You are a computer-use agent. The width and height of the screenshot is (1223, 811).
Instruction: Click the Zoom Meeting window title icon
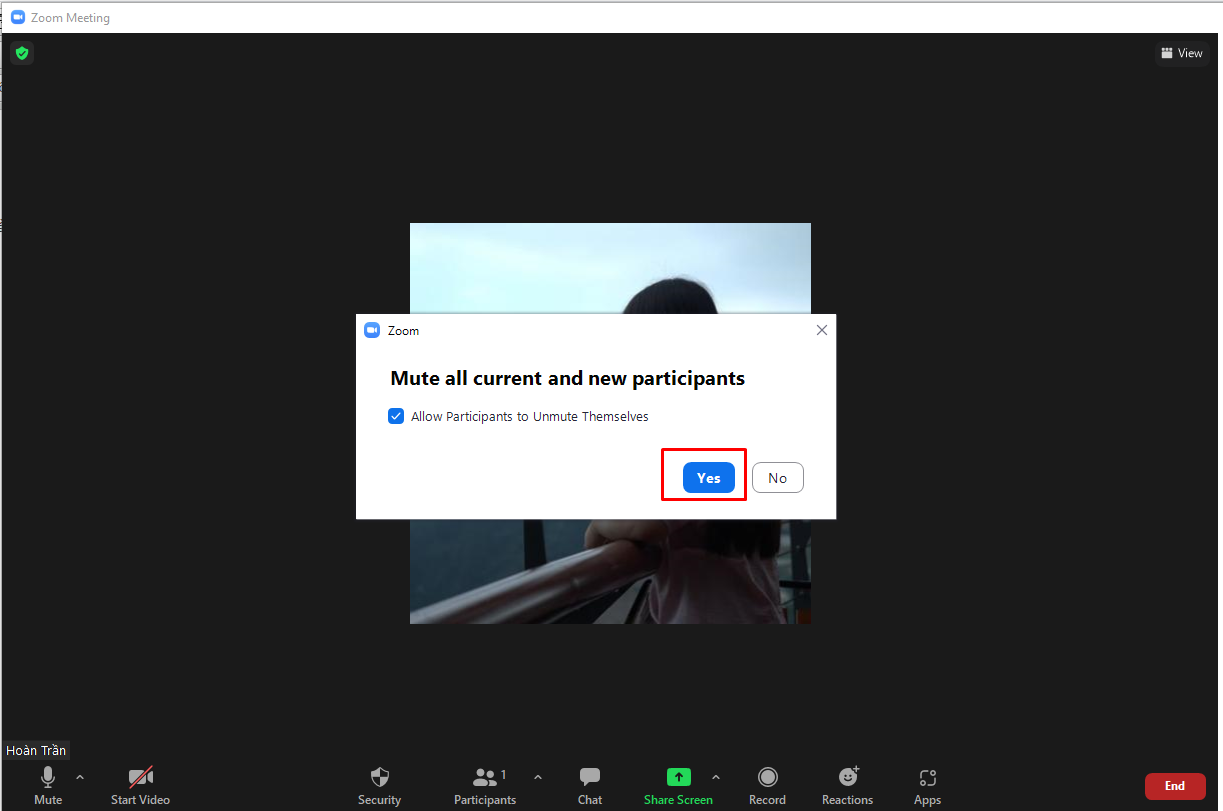click(18, 17)
